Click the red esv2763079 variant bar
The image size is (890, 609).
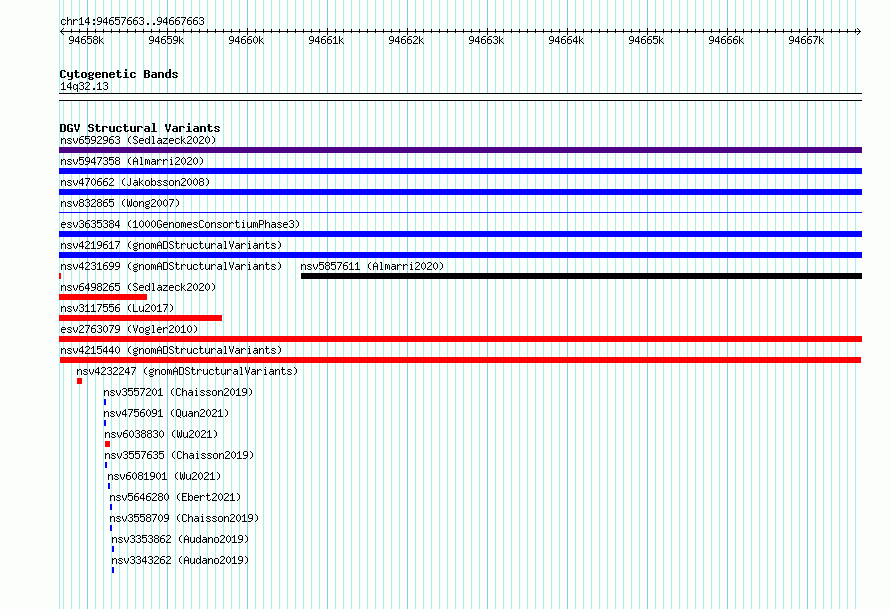point(460,339)
